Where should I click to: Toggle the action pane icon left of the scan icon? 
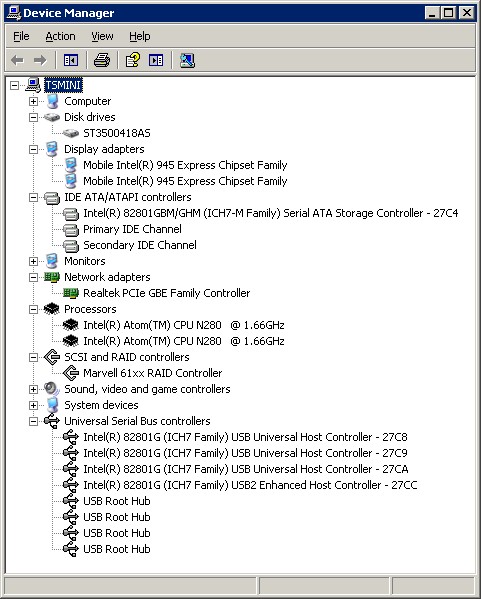click(x=156, y=60)
